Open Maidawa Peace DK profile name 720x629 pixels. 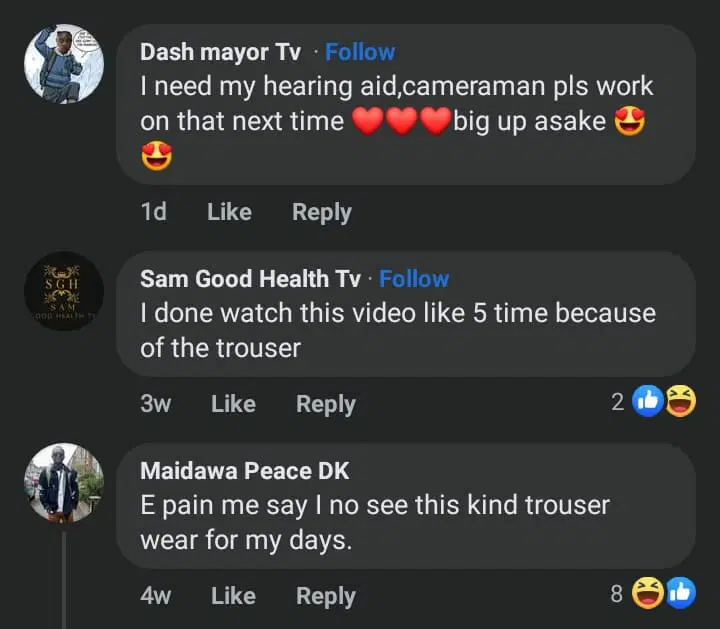pos(244,471)
